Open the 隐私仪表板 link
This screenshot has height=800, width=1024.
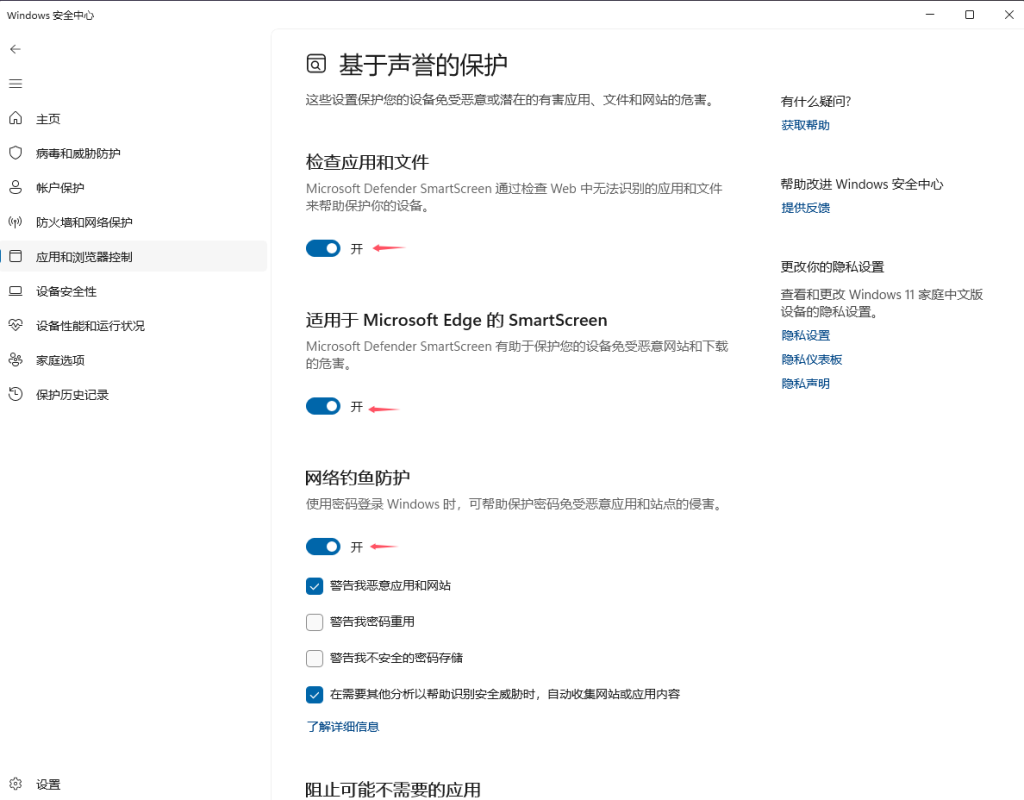point(812,359)
